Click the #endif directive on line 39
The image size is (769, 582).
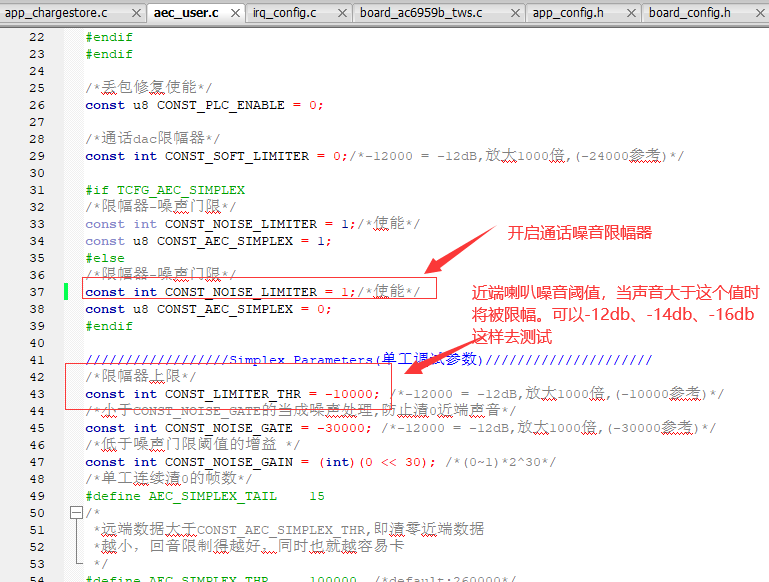[x=109, y=326]
